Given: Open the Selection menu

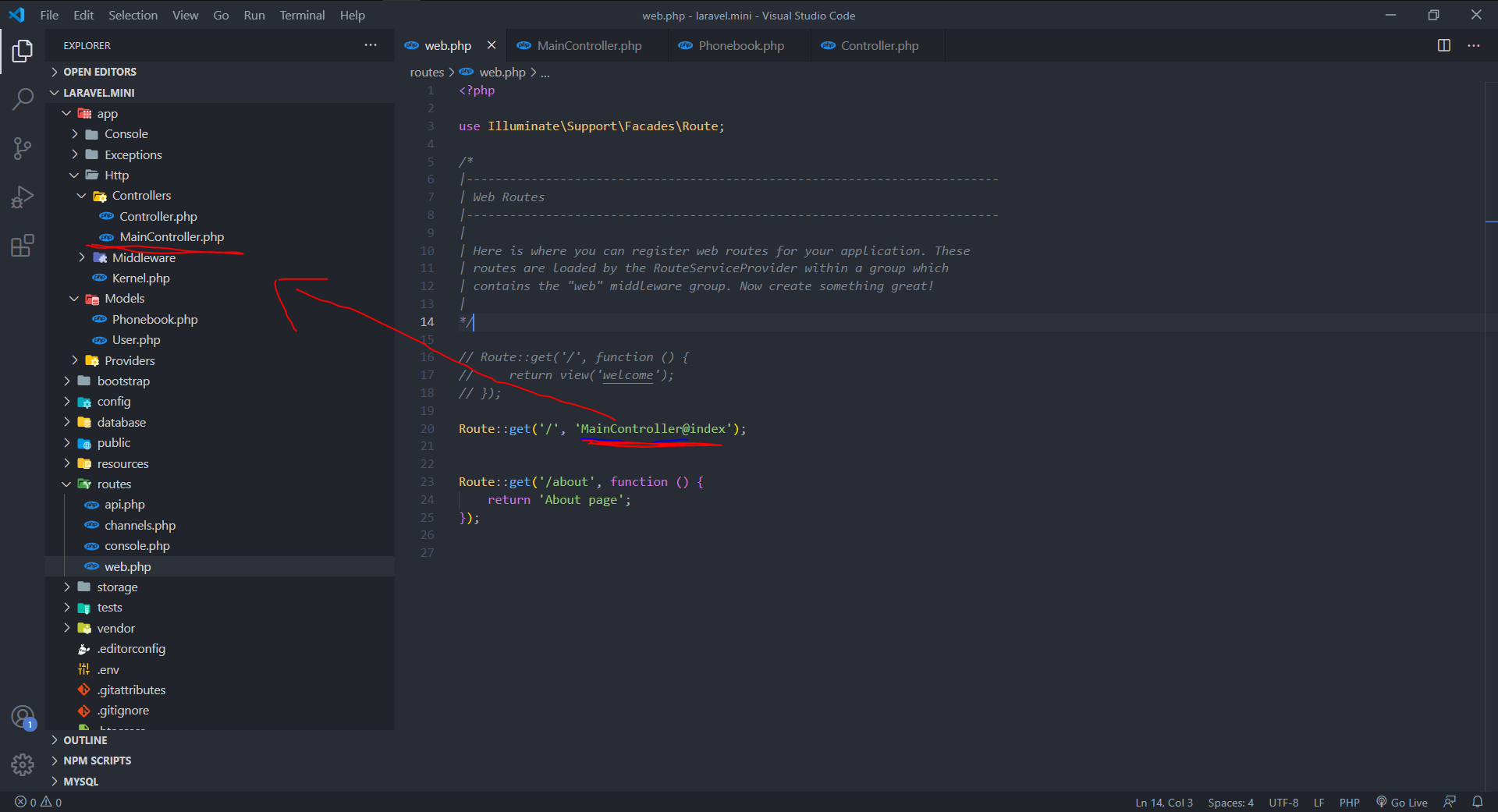Looking at the screenshot, I should point(133,15).
